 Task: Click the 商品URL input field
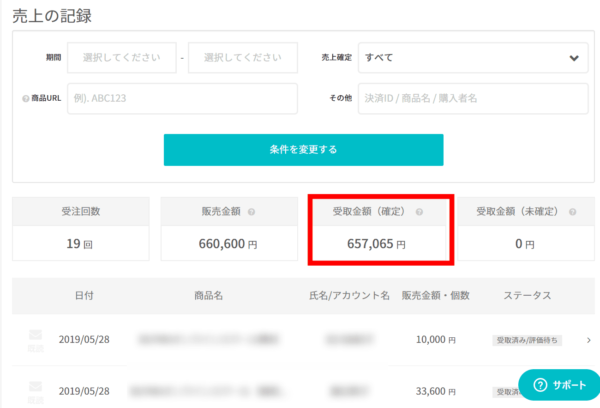182,98
